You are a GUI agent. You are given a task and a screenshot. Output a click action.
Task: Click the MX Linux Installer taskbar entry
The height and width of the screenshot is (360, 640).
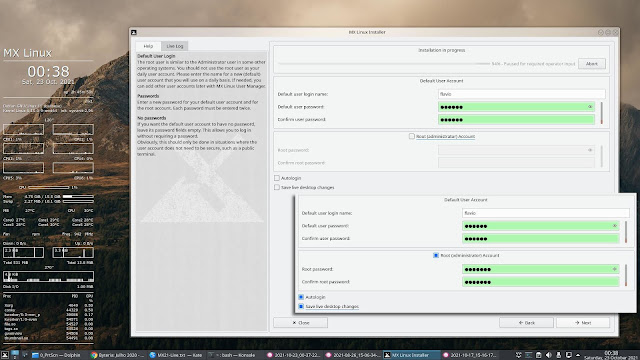pos(411,355)
